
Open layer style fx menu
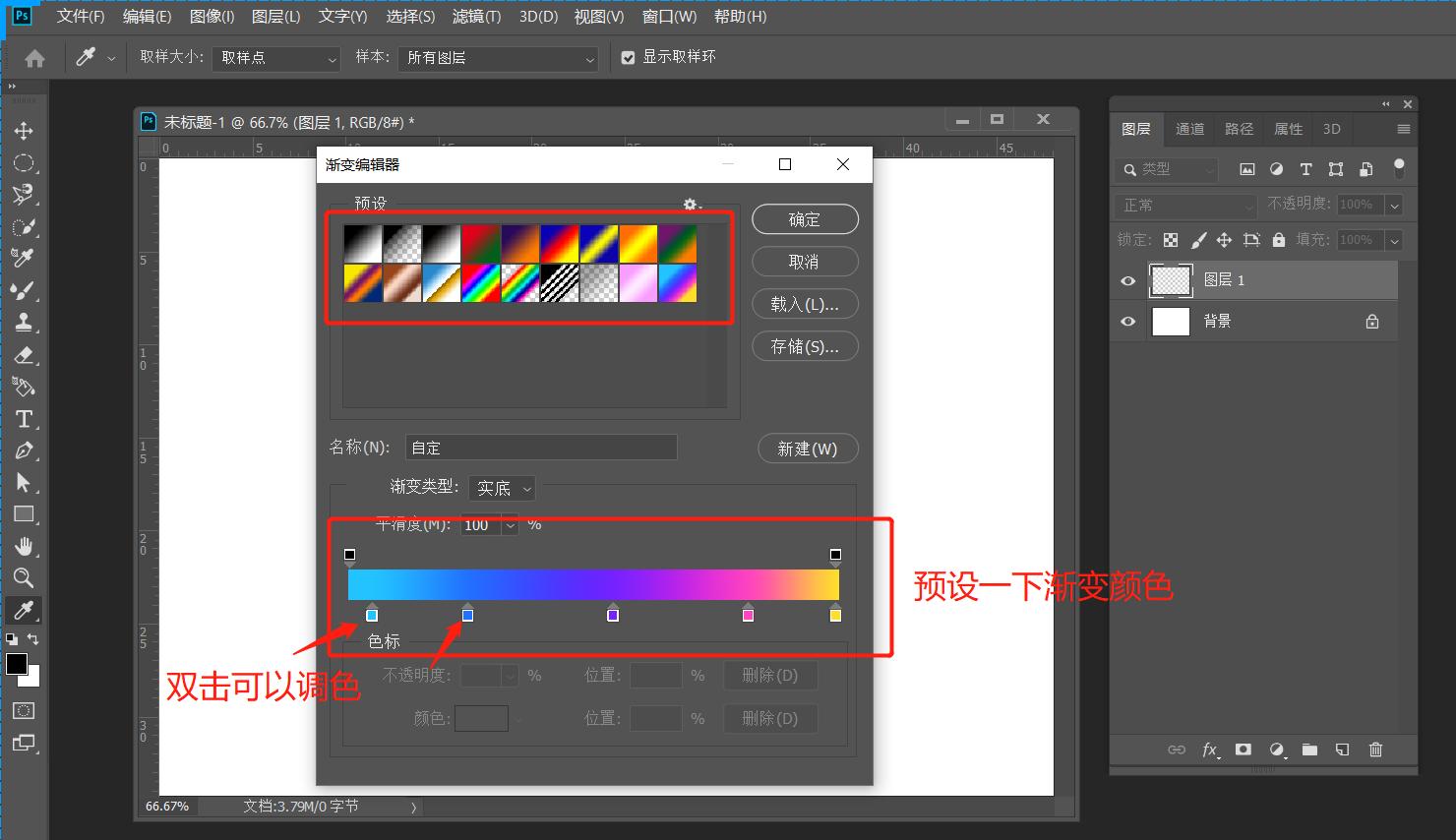(x=1210, y=750)
